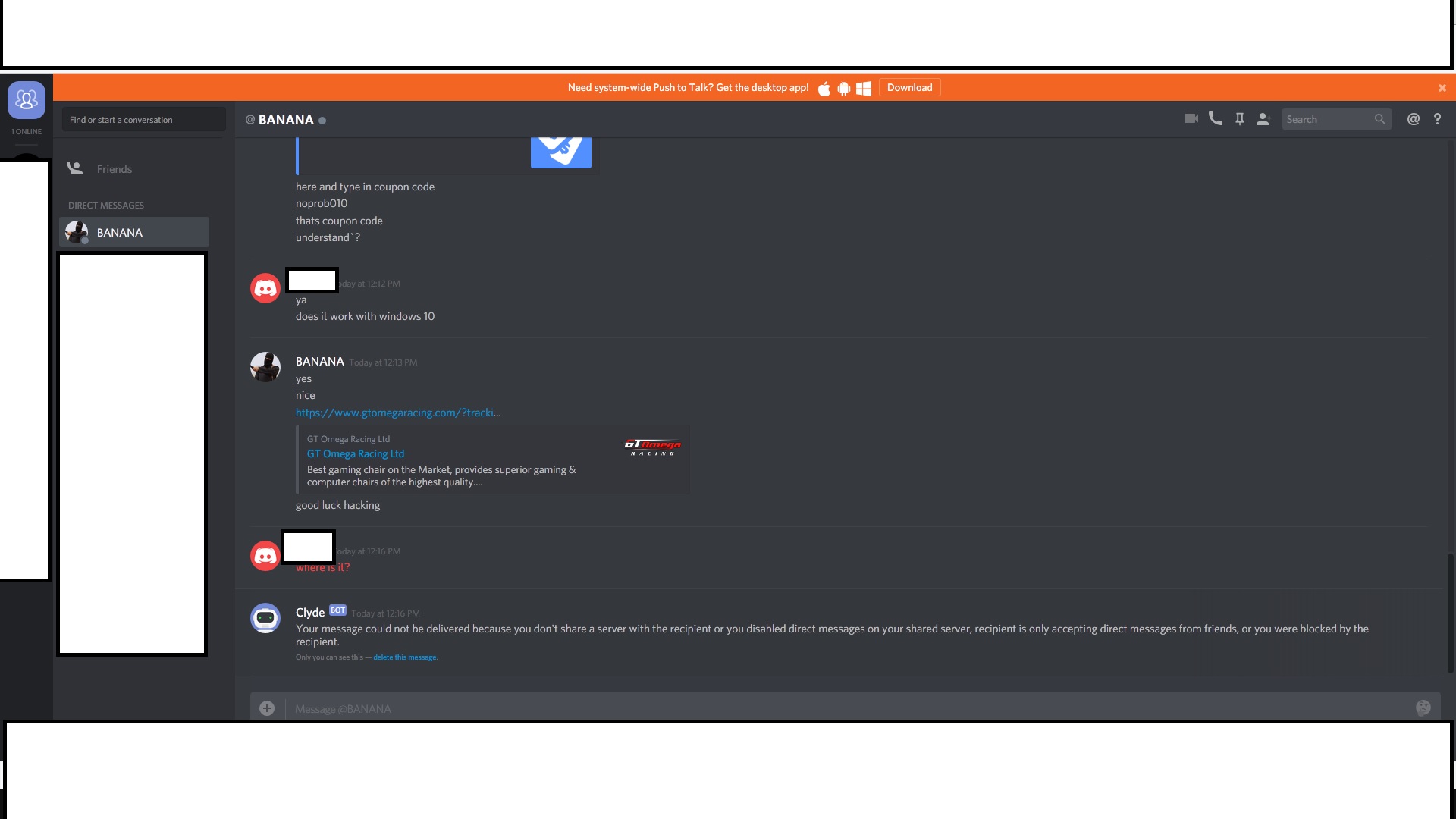Expand the Direct Messages section

click(105, 205)
